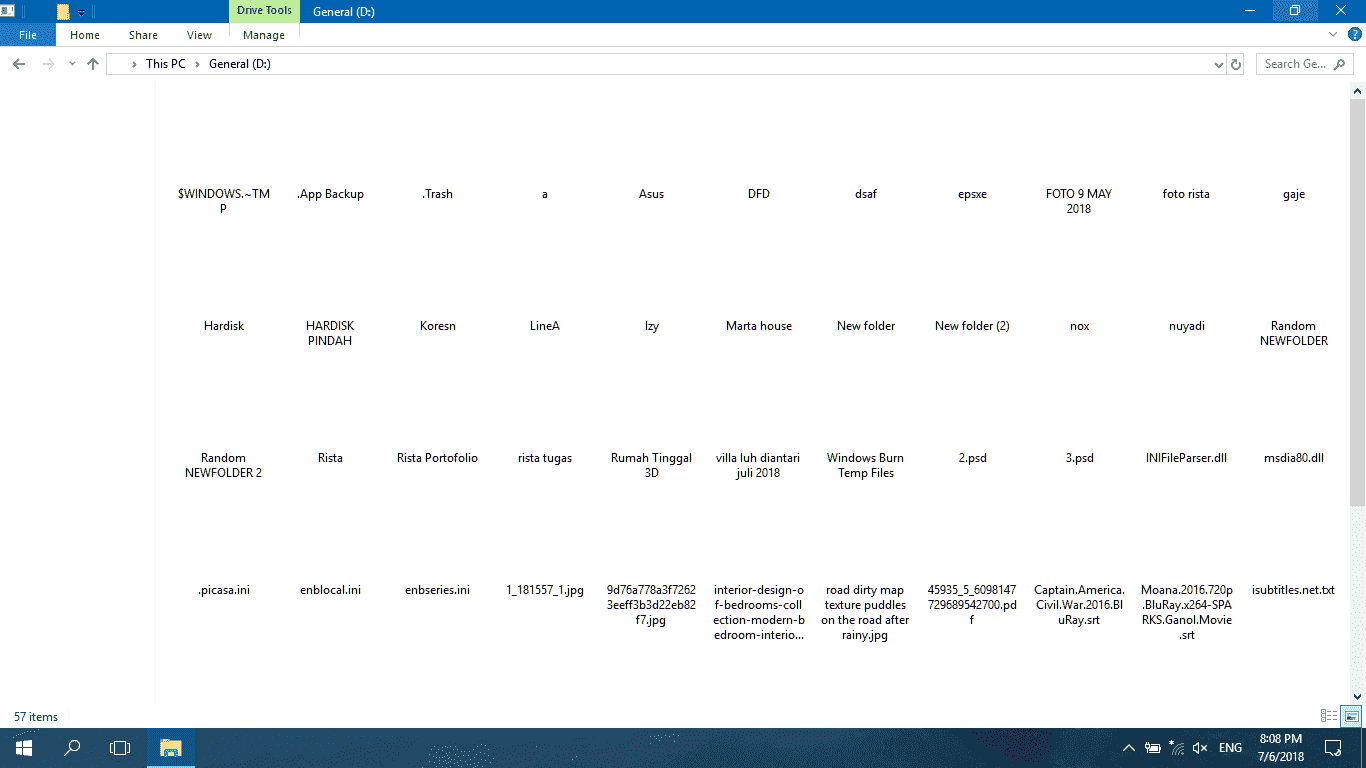Screen dimensions: 1366x768
Task: Click muted volume tray icon
Action: point(1201,748)
